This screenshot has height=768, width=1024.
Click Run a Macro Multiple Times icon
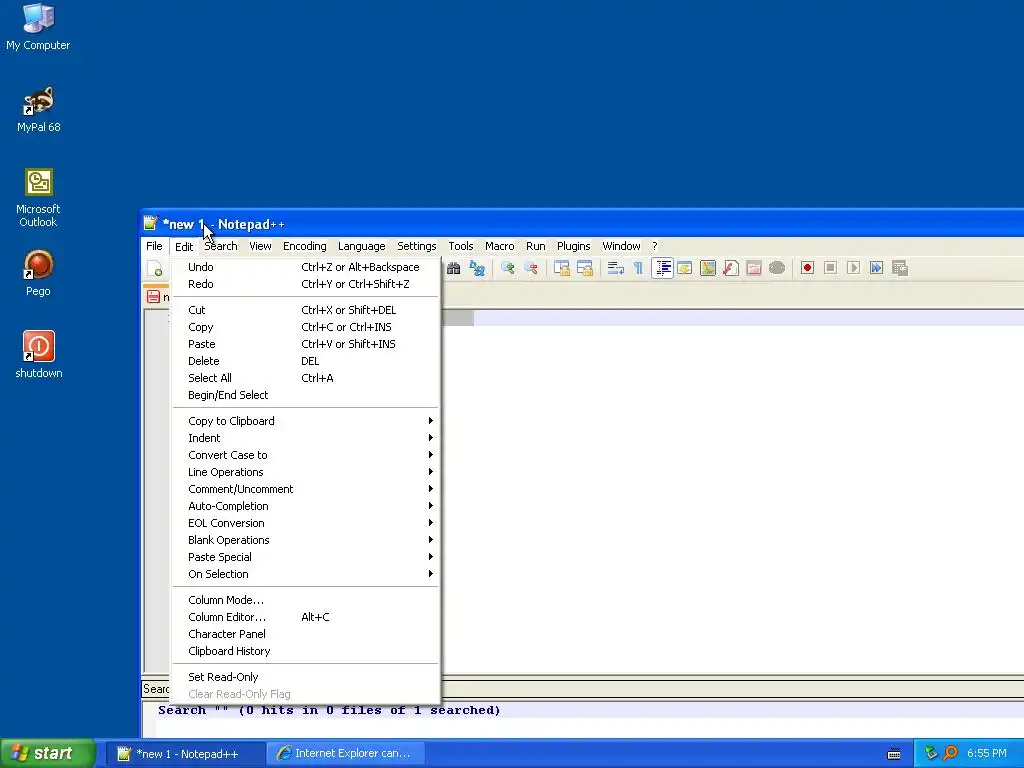coord(876,268)
